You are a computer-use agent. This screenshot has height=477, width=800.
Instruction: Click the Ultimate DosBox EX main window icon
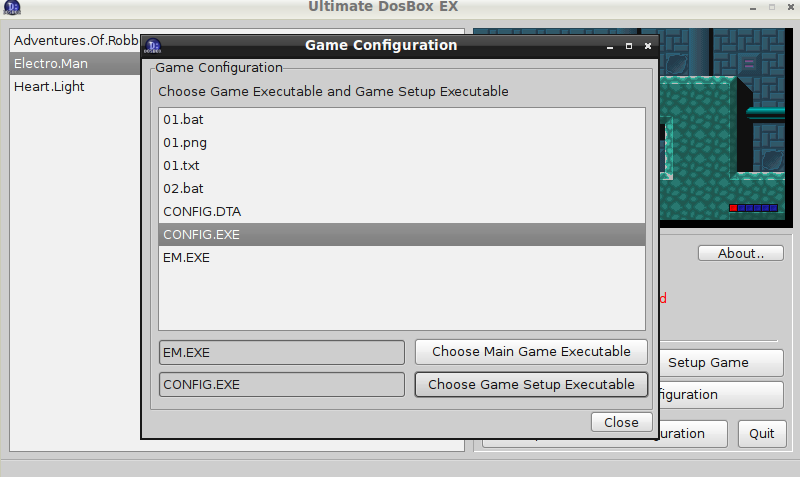[12, 10]
